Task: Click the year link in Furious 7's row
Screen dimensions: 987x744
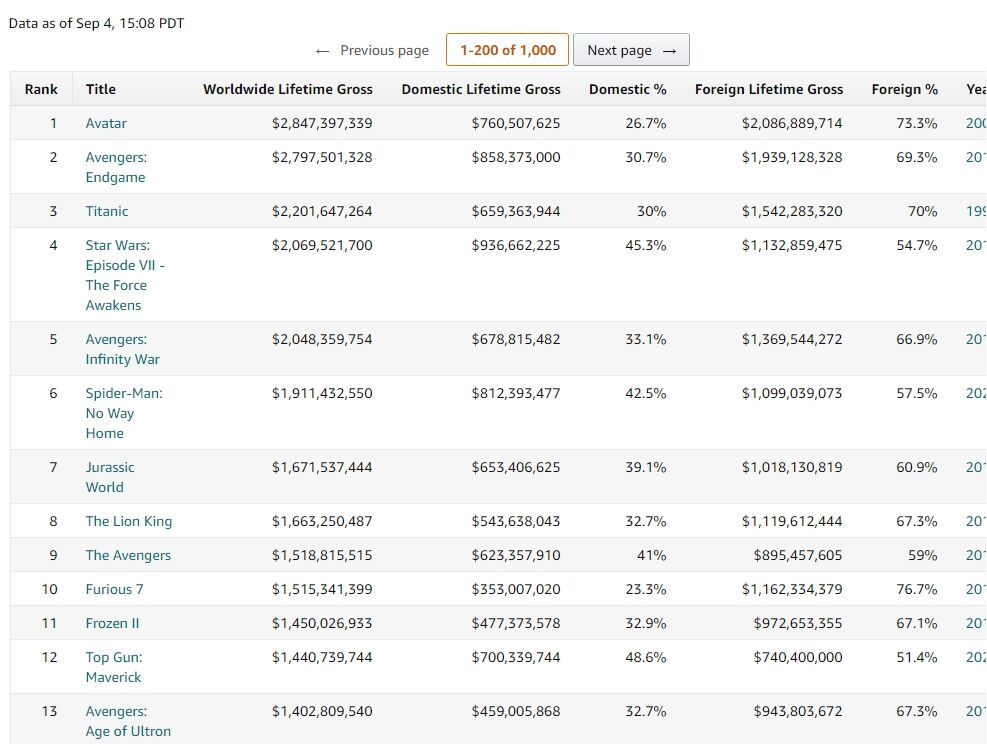Action: pos(976,589)
